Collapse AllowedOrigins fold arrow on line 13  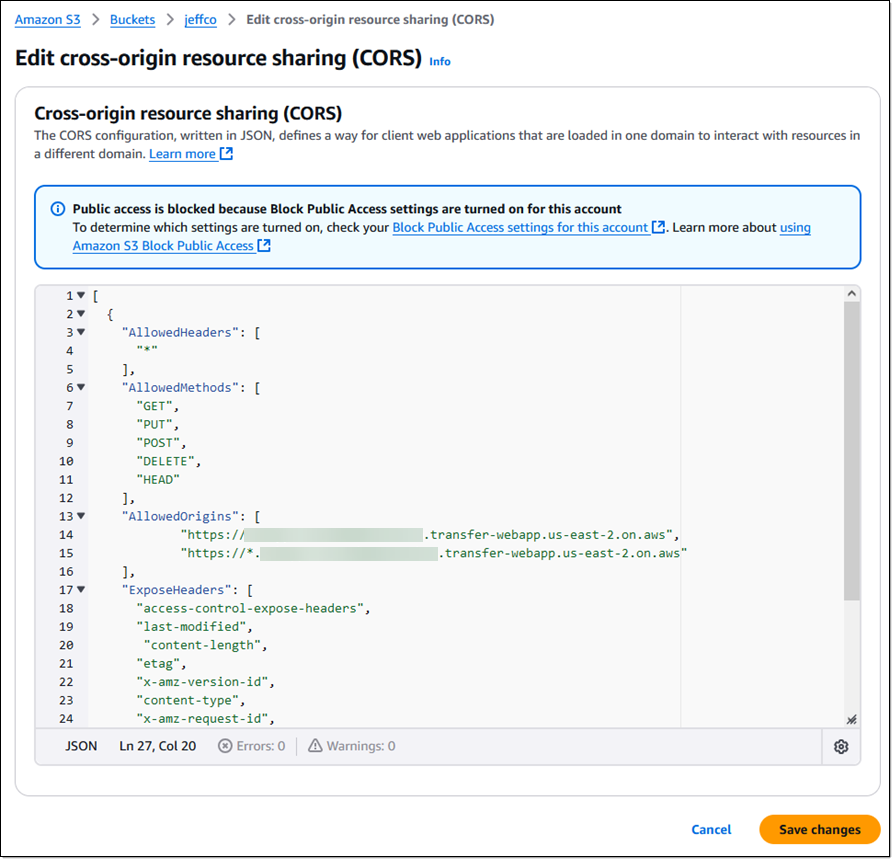point(81,516)
